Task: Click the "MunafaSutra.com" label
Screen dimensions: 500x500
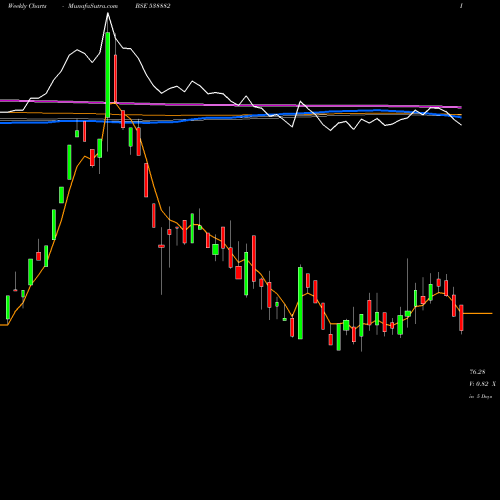Action: tap(93, 6)
